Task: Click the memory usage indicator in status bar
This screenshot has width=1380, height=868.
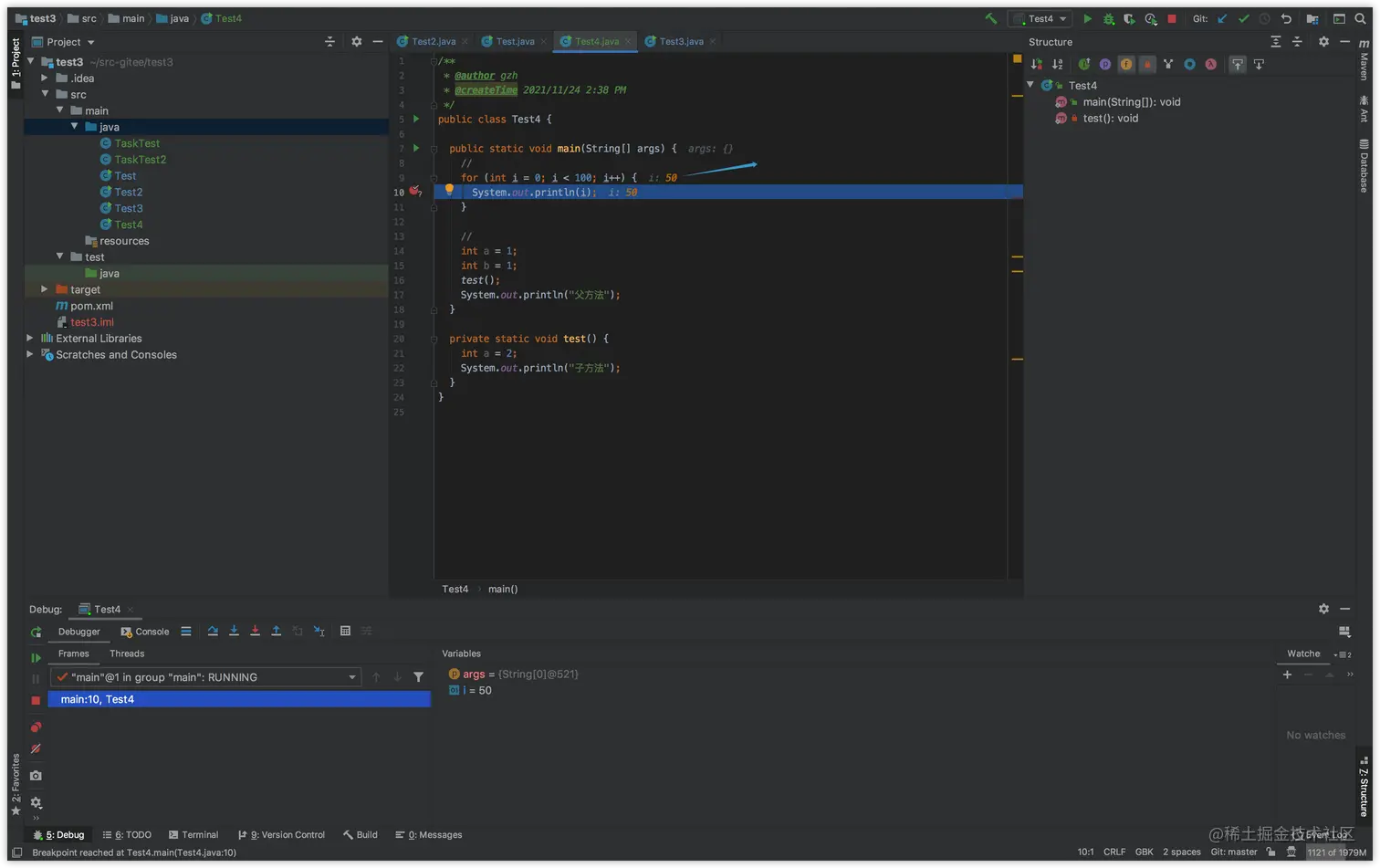Action: (1336, 852)
